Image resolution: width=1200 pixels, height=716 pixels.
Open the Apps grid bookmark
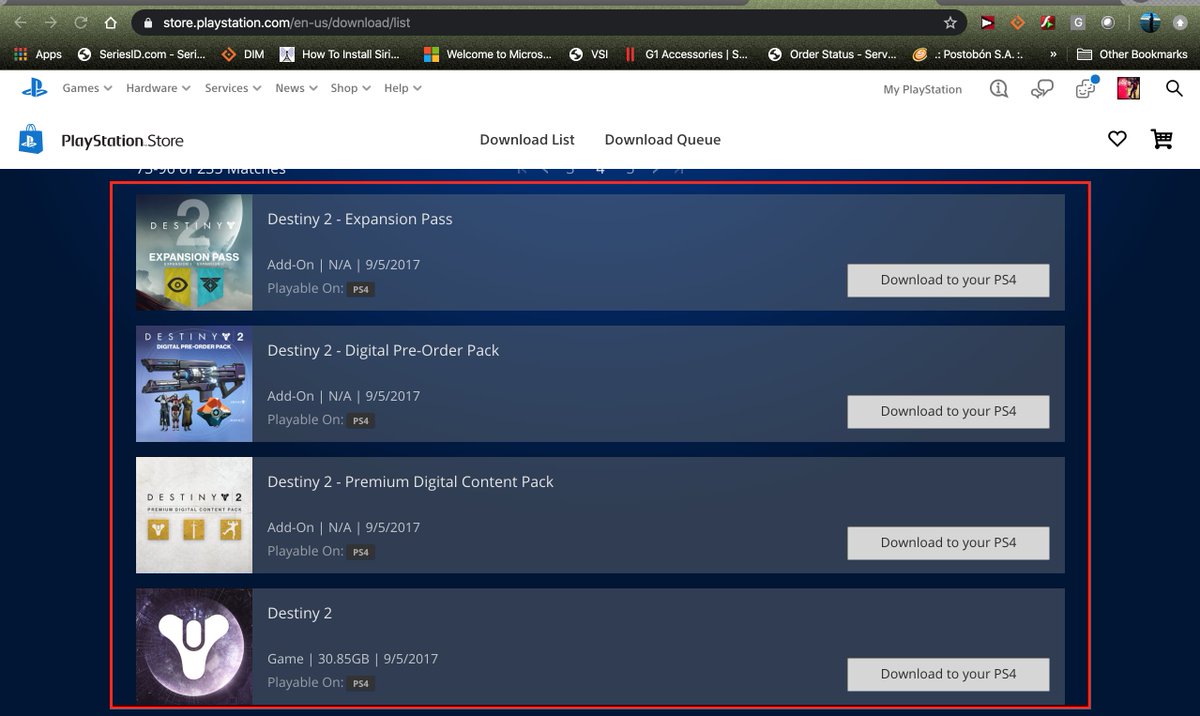tap(38, 54)
